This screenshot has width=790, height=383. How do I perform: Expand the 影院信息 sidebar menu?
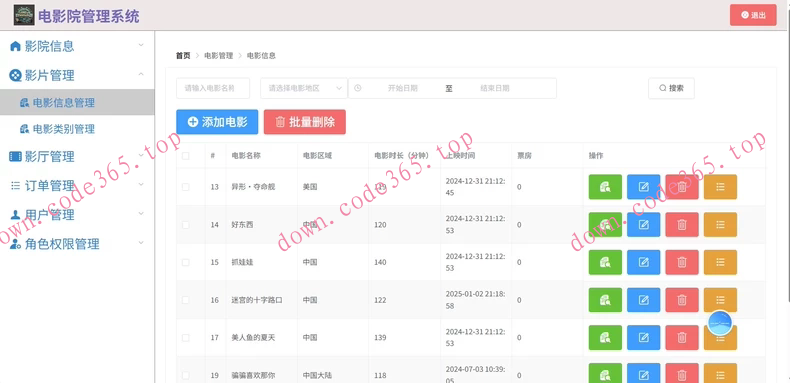point(77,46)
